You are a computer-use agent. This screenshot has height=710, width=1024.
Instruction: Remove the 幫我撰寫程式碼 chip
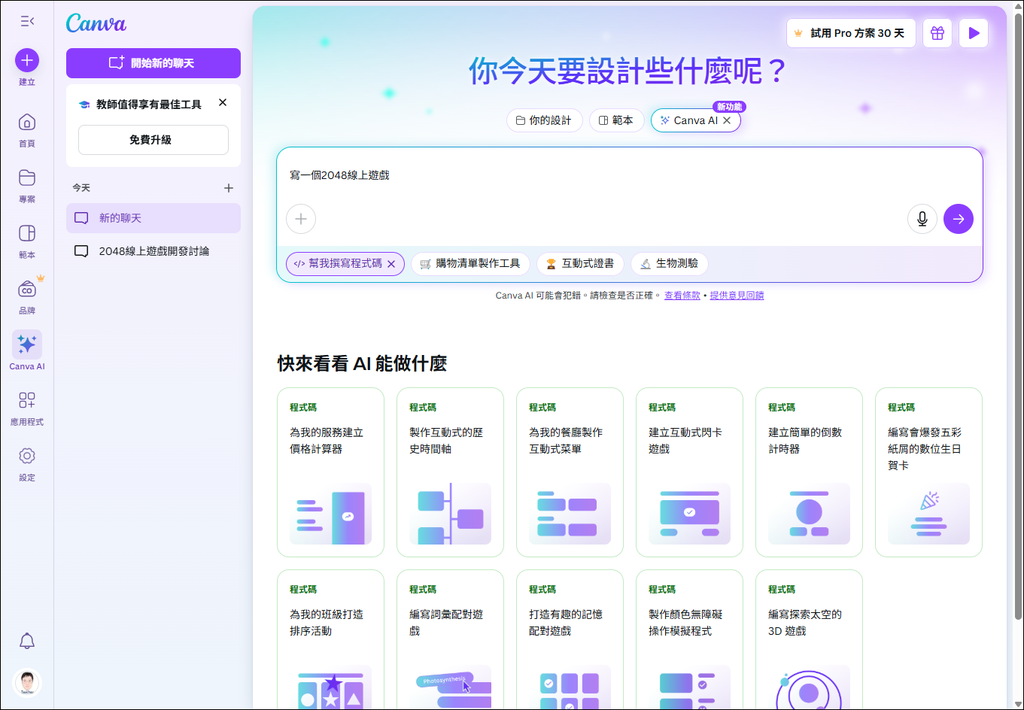[391, 264]
